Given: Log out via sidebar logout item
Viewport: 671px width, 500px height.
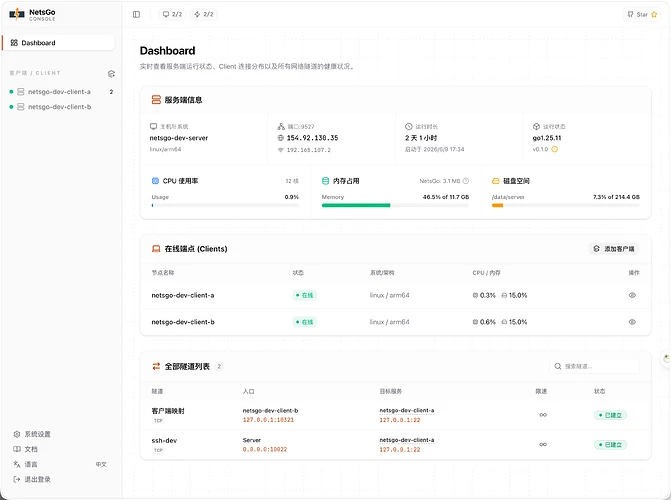Looking at the screenshot, I should (x=32, y=479).
